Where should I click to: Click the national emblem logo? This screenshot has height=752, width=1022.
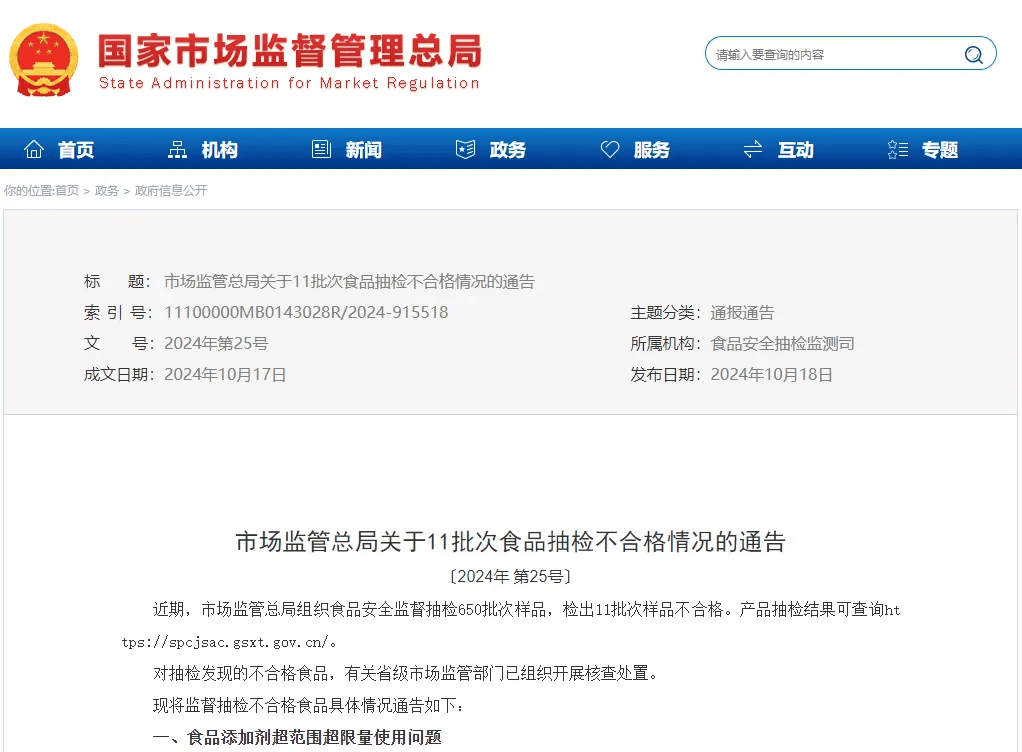44,60
